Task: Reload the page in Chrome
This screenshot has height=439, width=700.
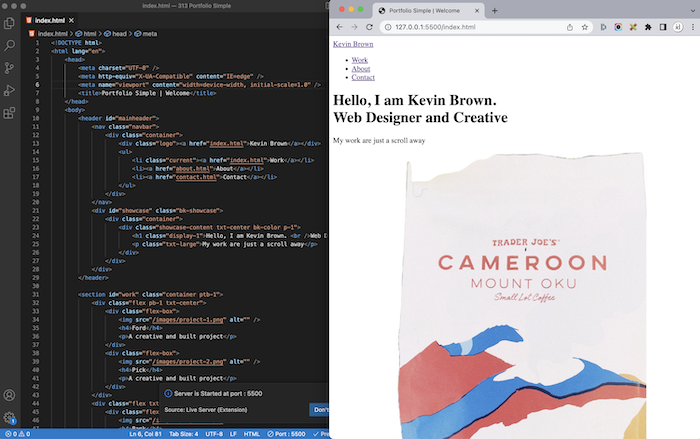Action: point(369,27)
